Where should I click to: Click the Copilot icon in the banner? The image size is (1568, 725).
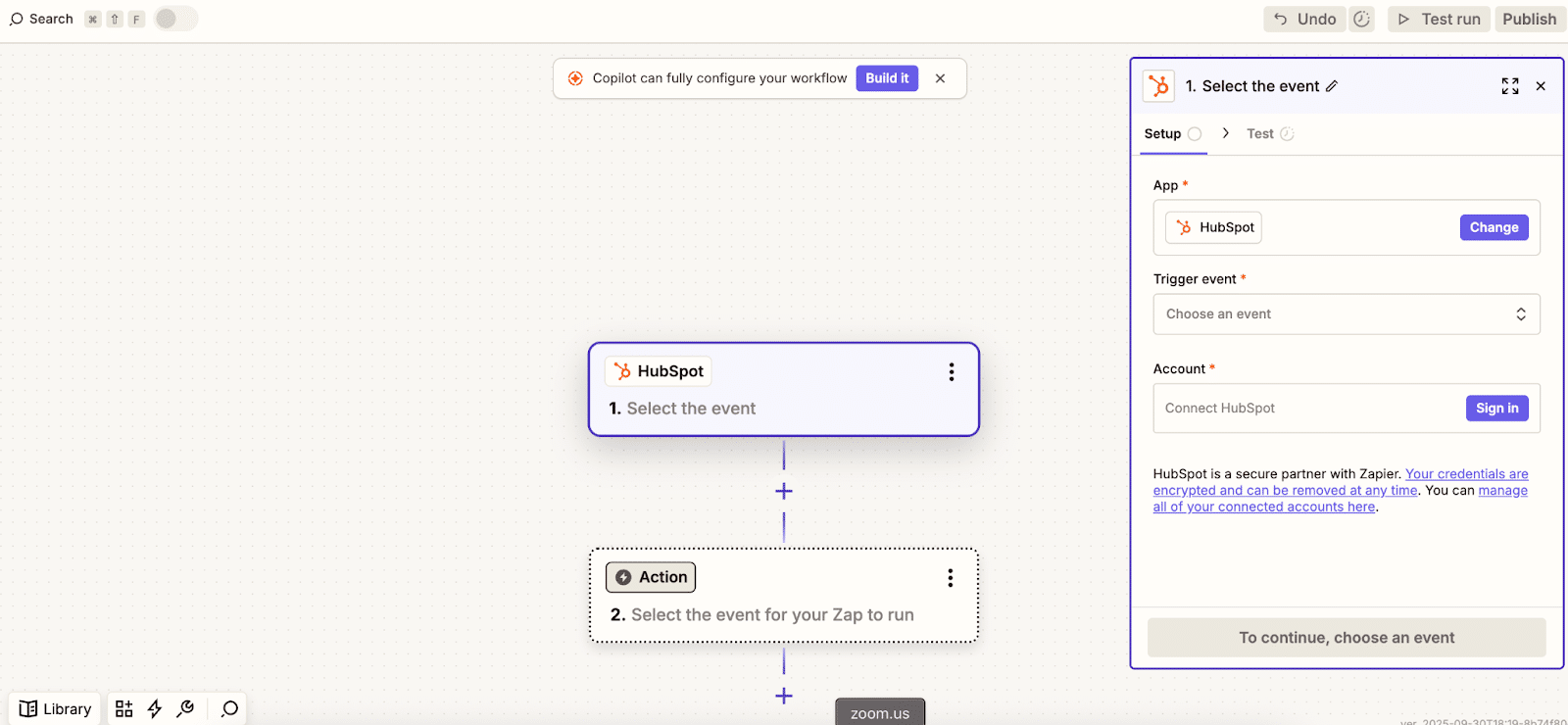(575, 78)
